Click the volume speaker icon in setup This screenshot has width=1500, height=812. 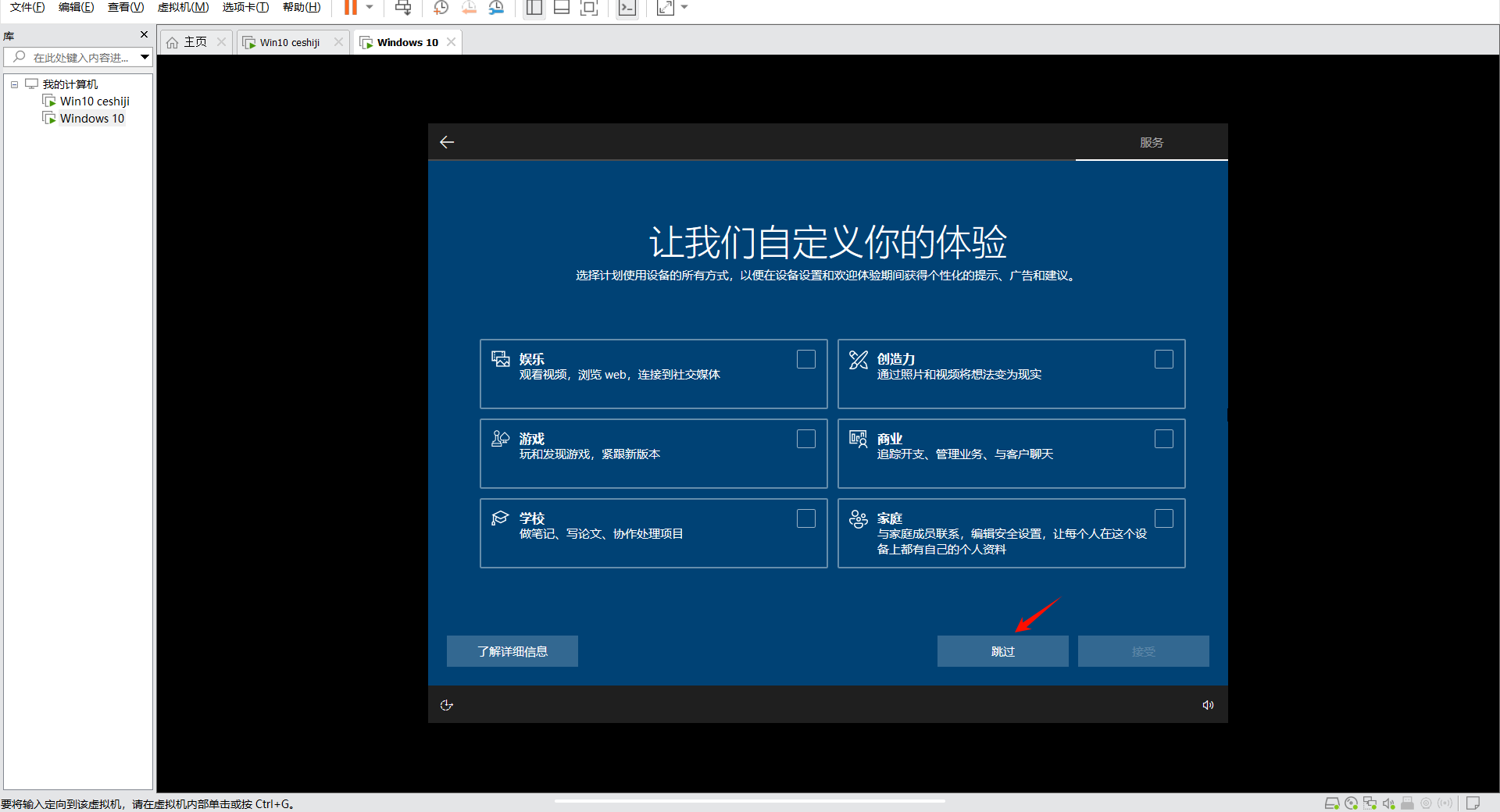click(1208, 705)
